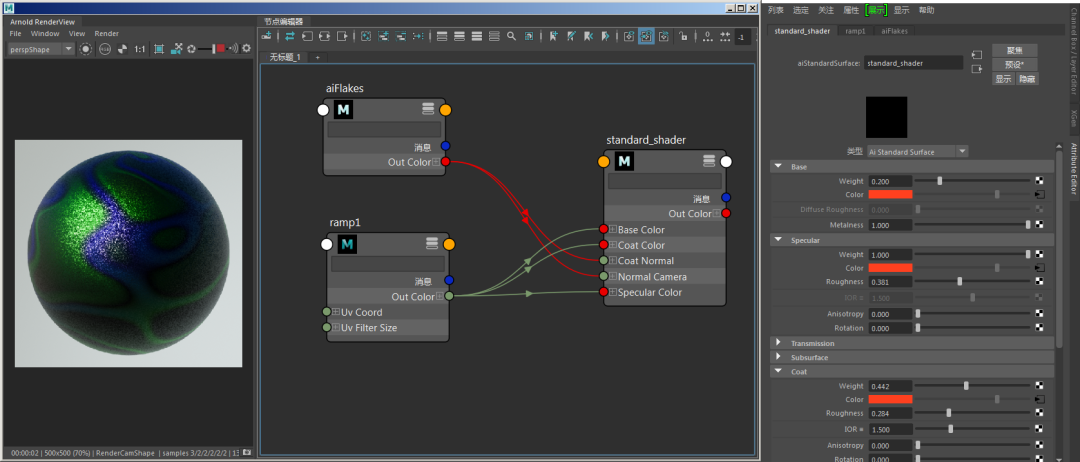Click the 隐藏 button

tap(1027, 79)
